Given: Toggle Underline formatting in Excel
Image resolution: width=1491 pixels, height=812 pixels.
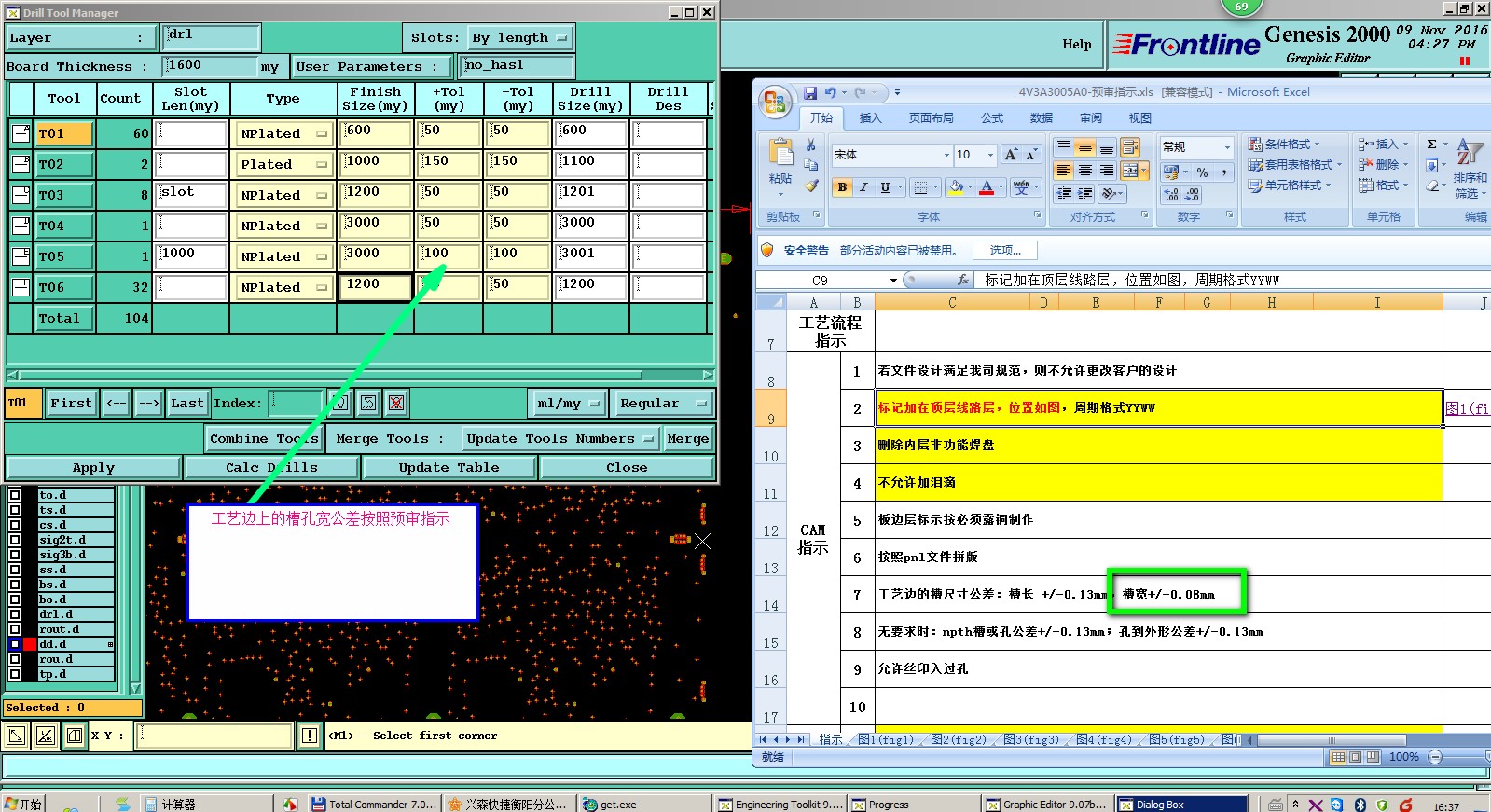Looking at the screenshot, I should pyautogui.click(x=885, y=187).
